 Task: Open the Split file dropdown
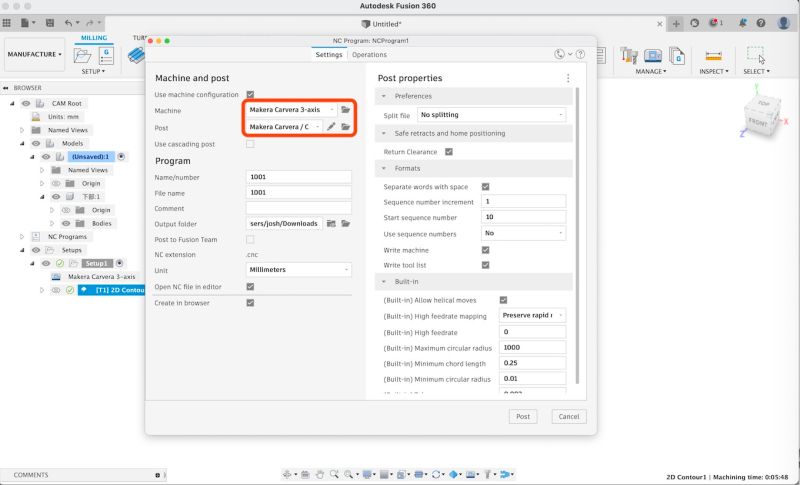(491, 115)
